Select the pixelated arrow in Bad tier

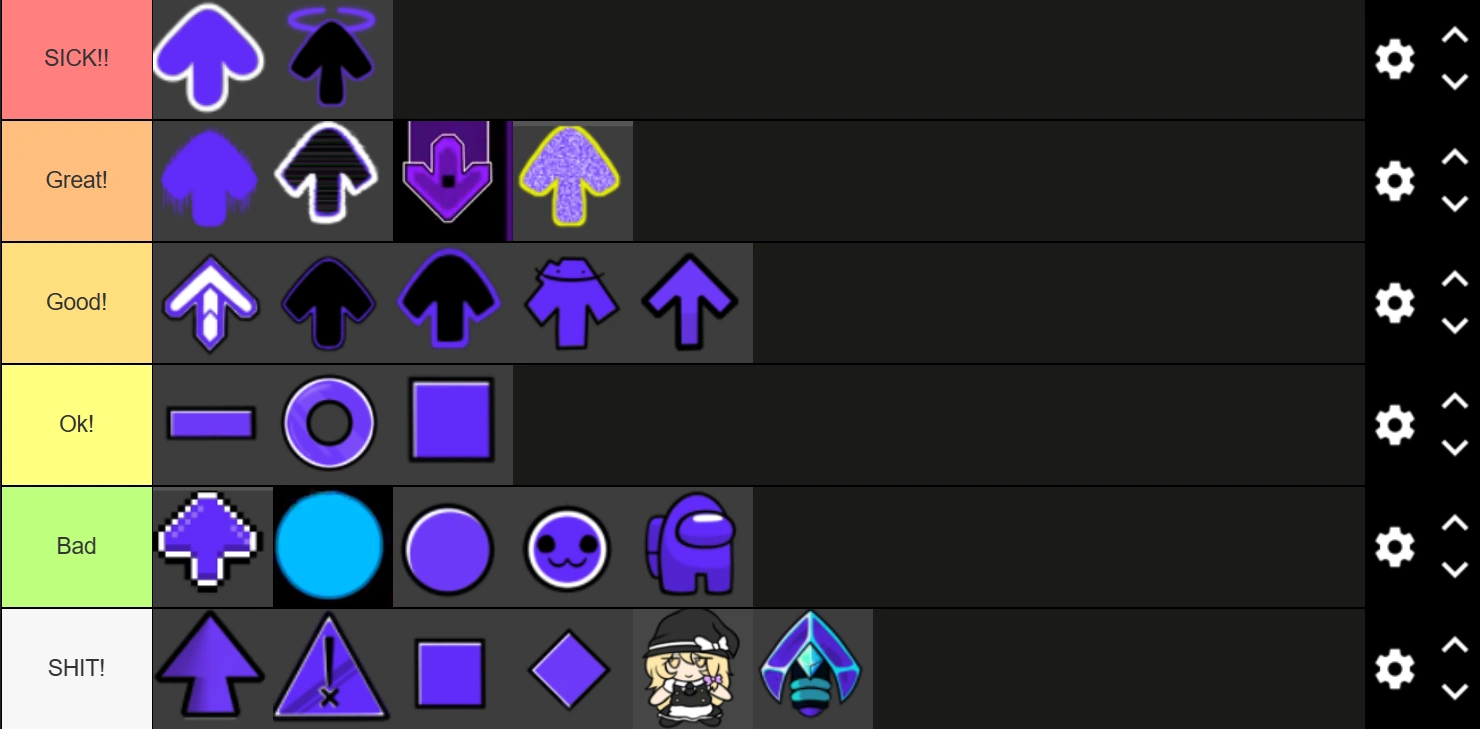point(213,547)
